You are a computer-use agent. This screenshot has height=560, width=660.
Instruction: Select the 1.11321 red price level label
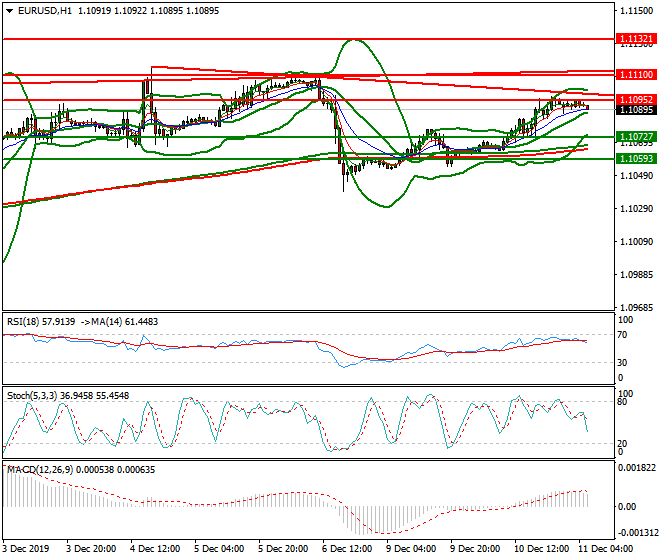coord(636,39)
